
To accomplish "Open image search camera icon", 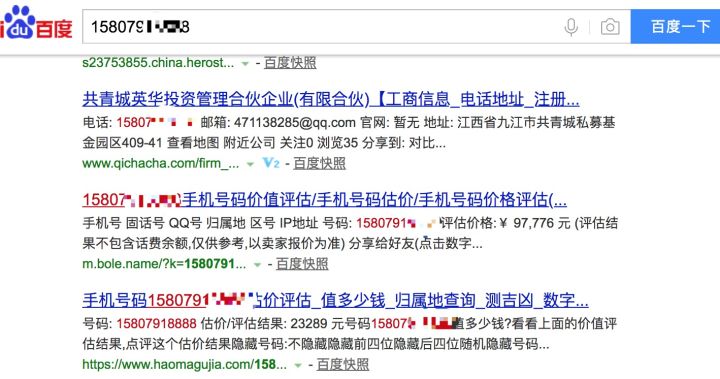I will [x=610, y=27].
